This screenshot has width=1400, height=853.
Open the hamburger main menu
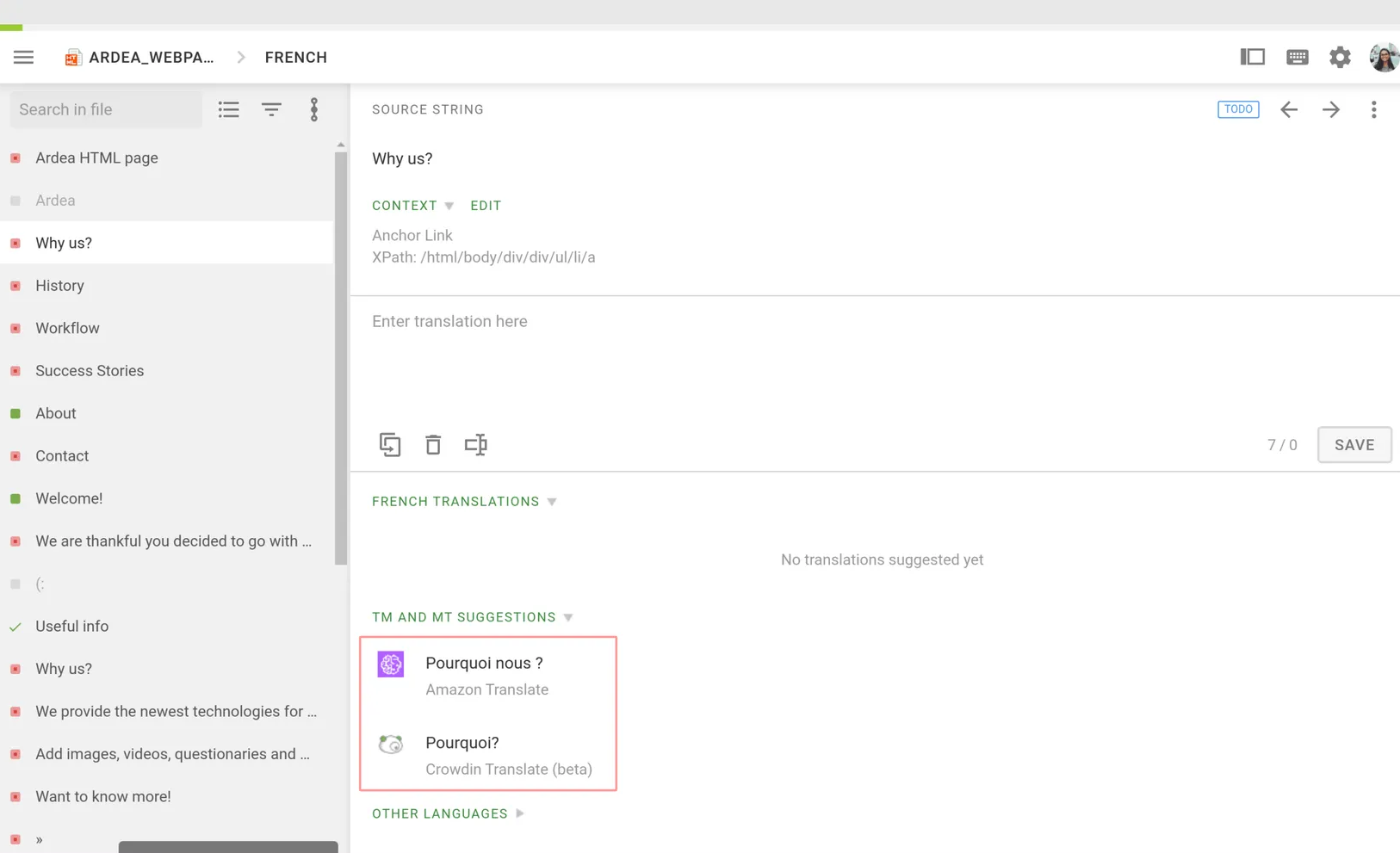click(x=23, y=58)
